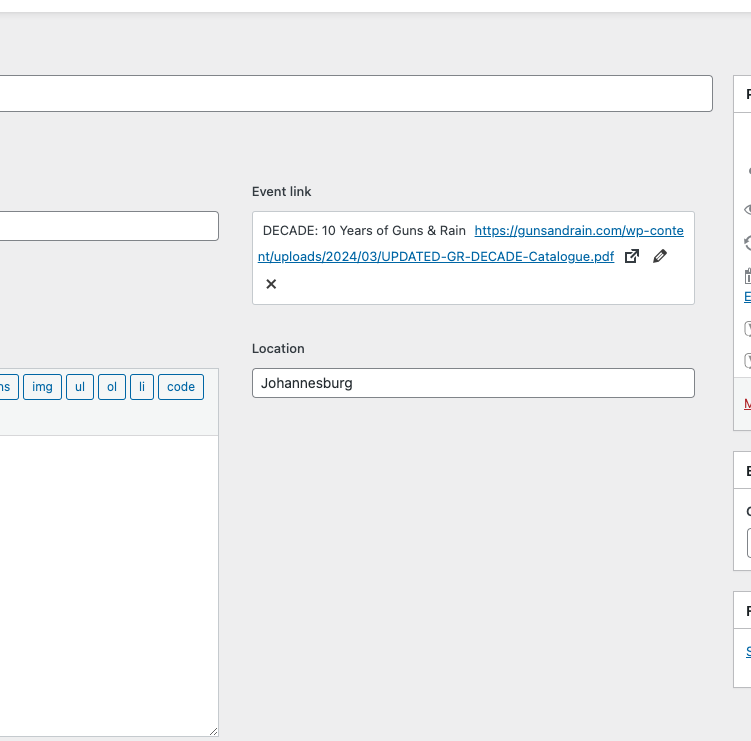Click the calendar icon in Publish panel

[x=747, y=276]
